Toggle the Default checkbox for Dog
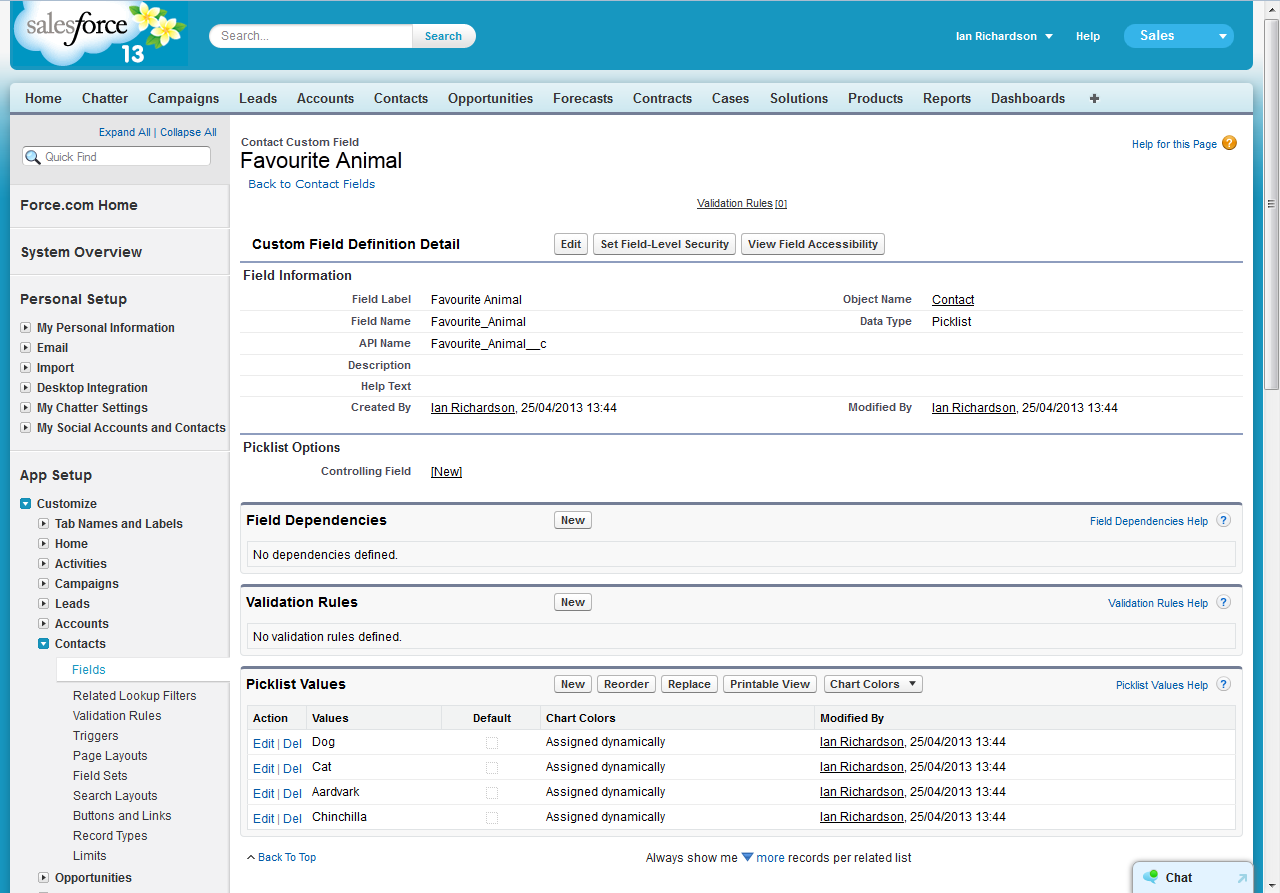Screen dimensions: 1280x893 (491, 743)
